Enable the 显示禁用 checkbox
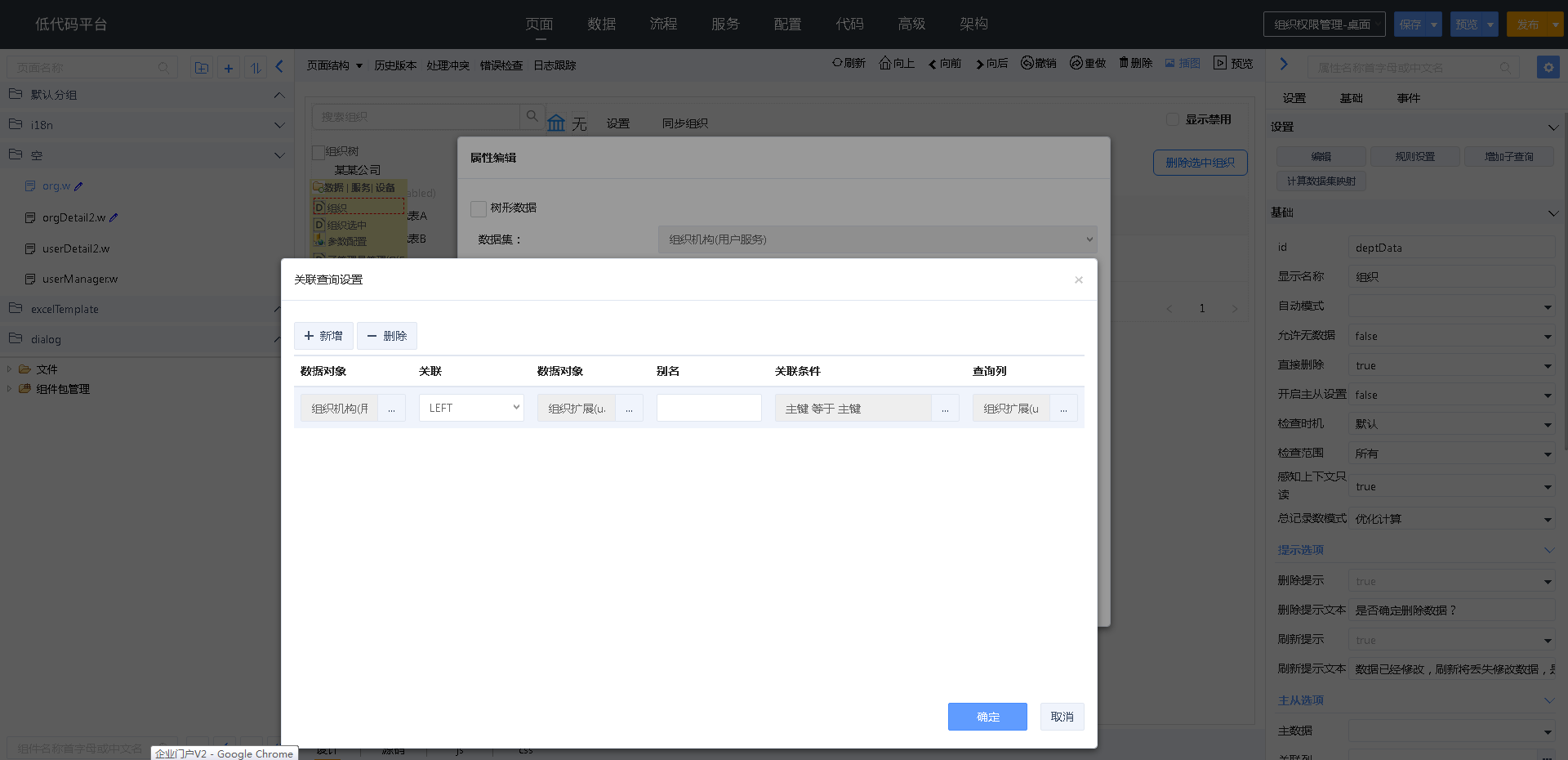The height and width of the screenshot is (760, 1568). pos(1174,118)
